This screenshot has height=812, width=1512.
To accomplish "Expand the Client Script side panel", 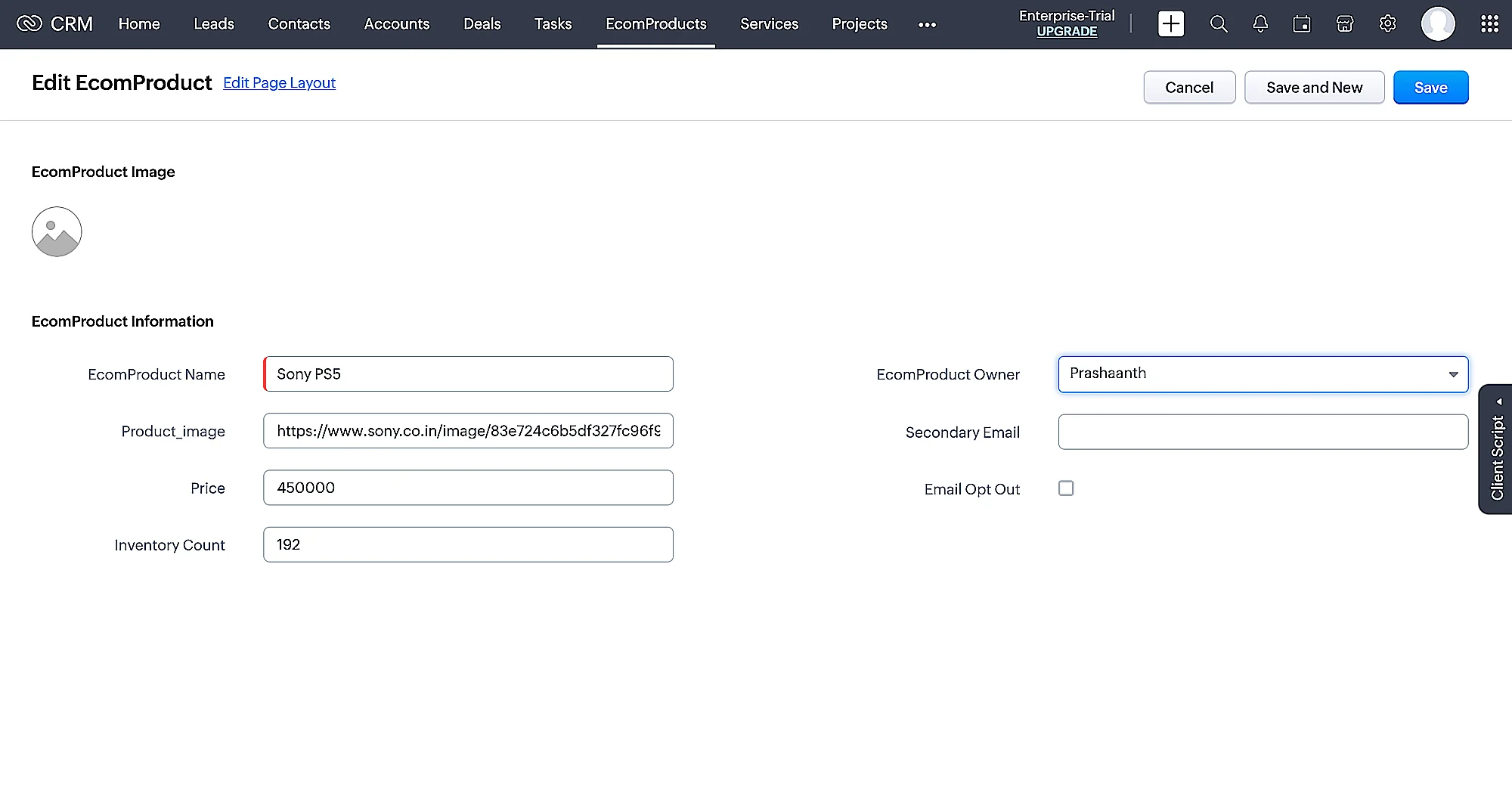I will [x=1496, y=450].
